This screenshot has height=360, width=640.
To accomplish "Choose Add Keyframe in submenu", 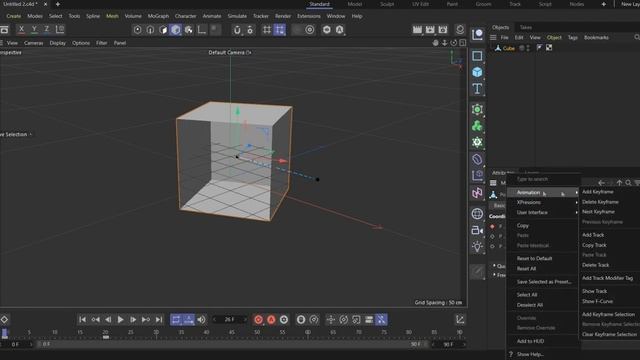I will [598, 192].
